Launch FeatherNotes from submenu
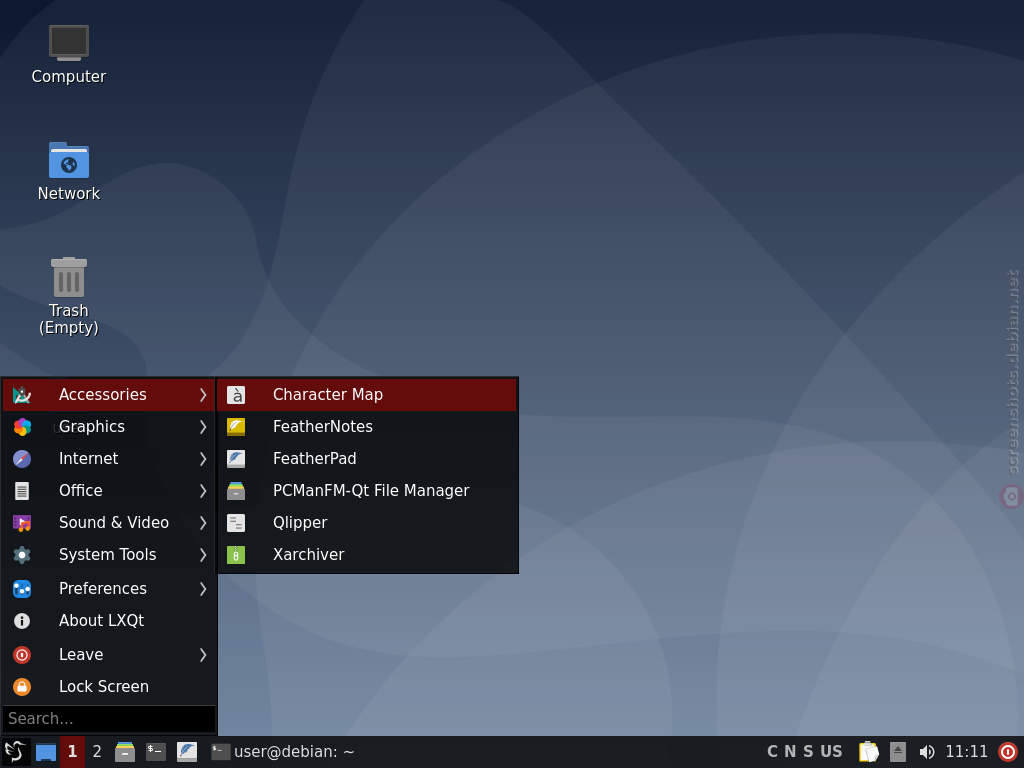Viewport: 1024px width, 768px height. pos(367,426)
